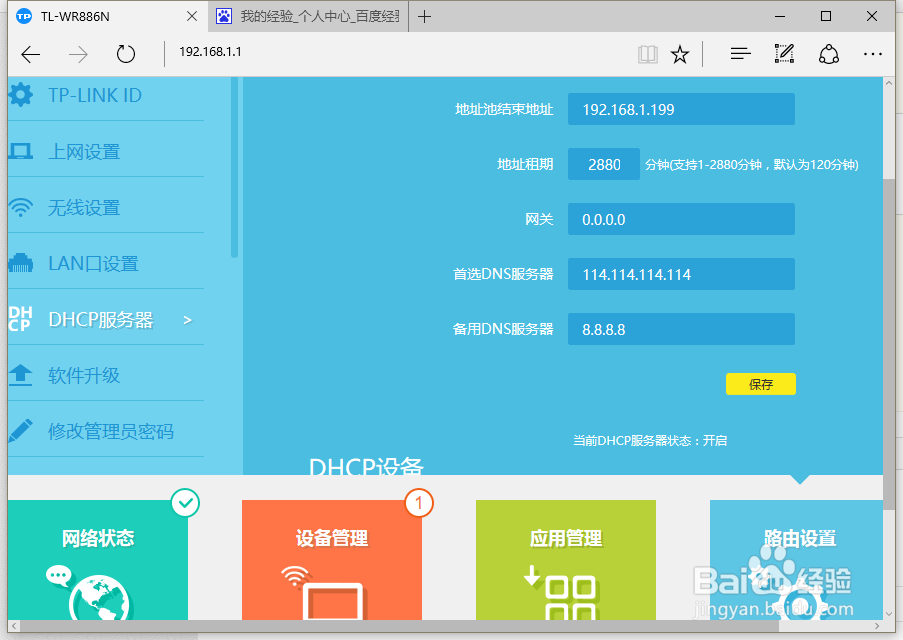Screen dimensions: 903x640
Task: Select the TL-WR886N browser tab
Action: point(107,16)
